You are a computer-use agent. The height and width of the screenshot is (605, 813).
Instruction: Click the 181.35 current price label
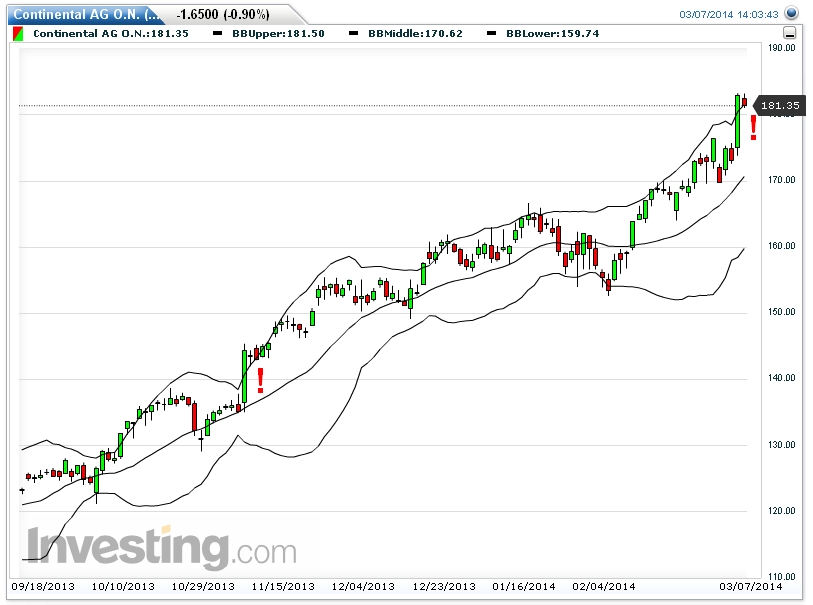click(x=780, y=106)
